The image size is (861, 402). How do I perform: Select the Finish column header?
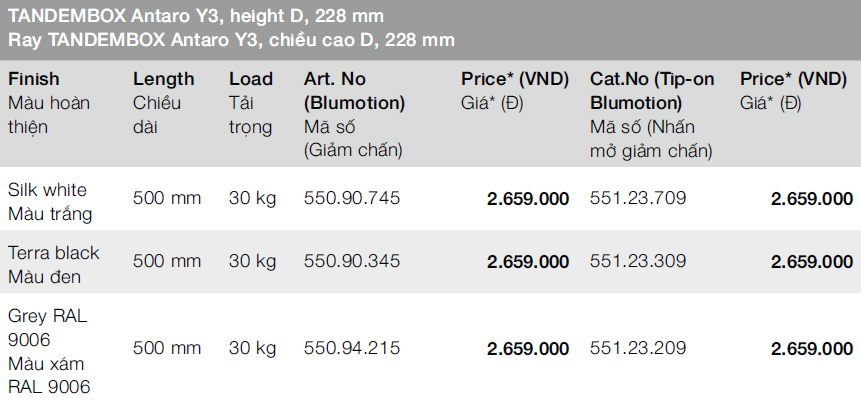(x=34, y=79)
